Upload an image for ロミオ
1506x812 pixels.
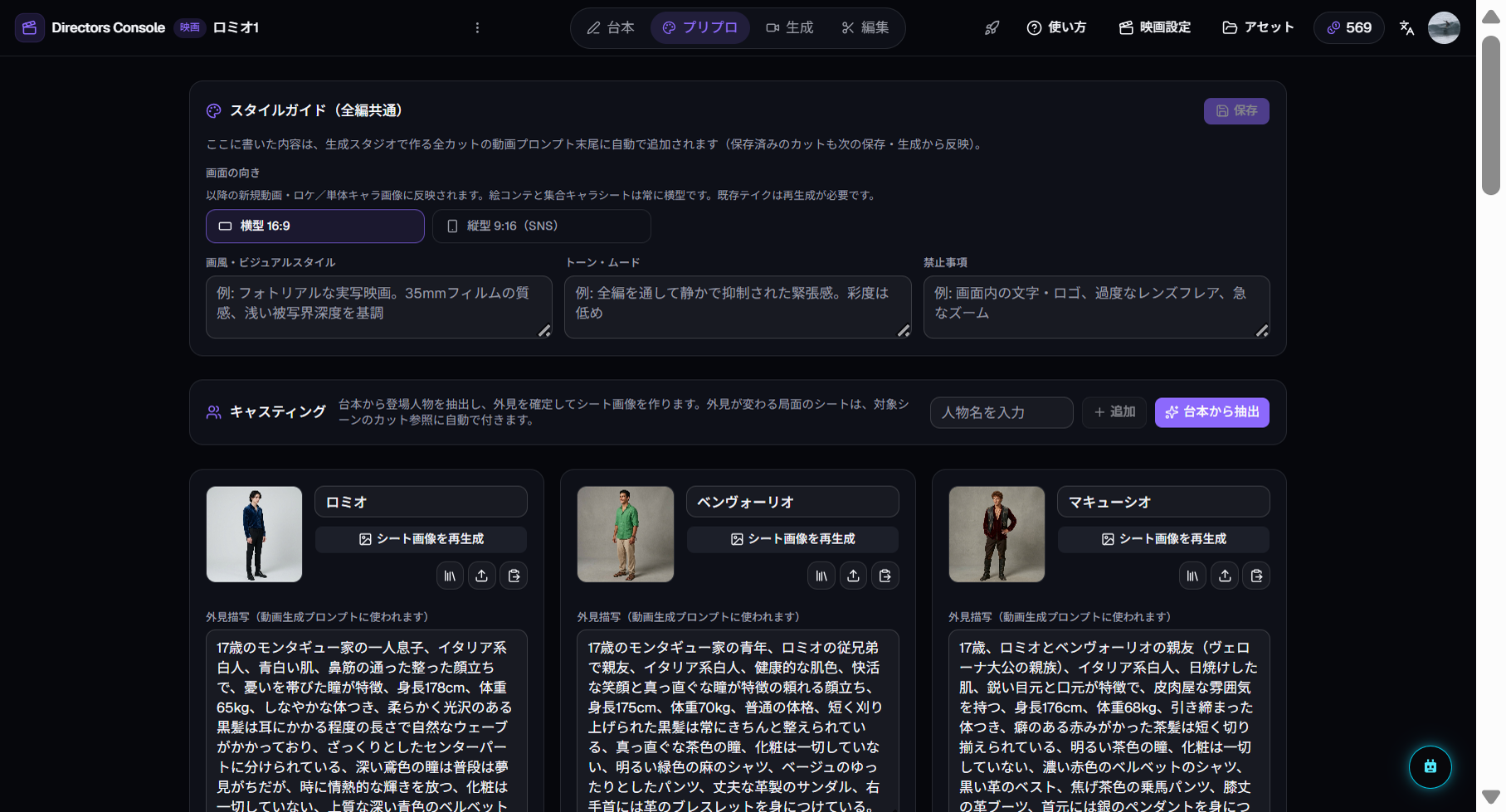point(482,576)
